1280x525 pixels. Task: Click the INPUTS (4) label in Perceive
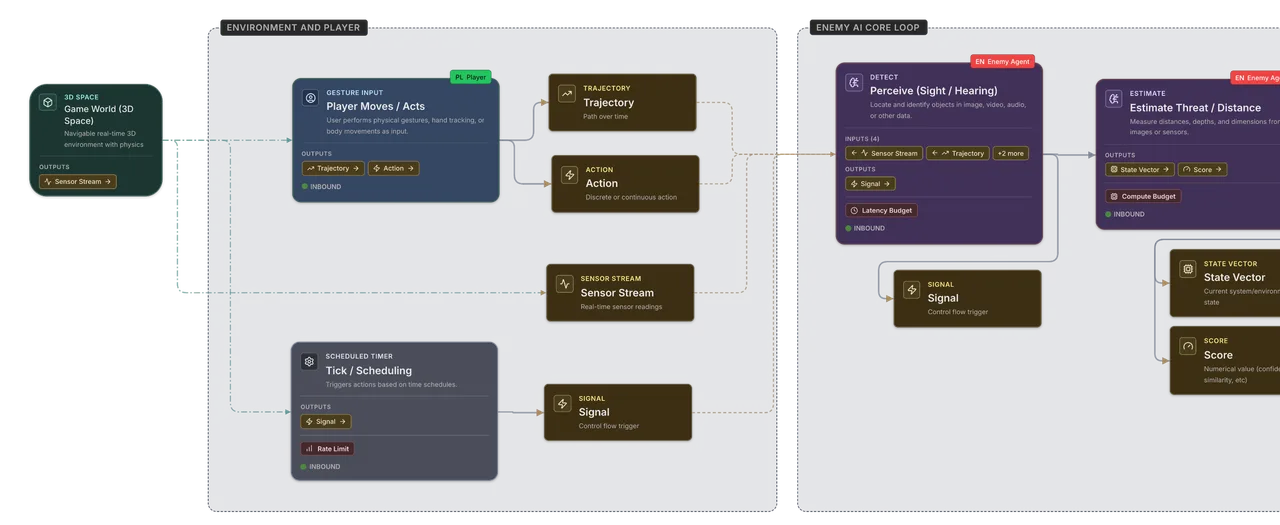(x=862, y=139)
